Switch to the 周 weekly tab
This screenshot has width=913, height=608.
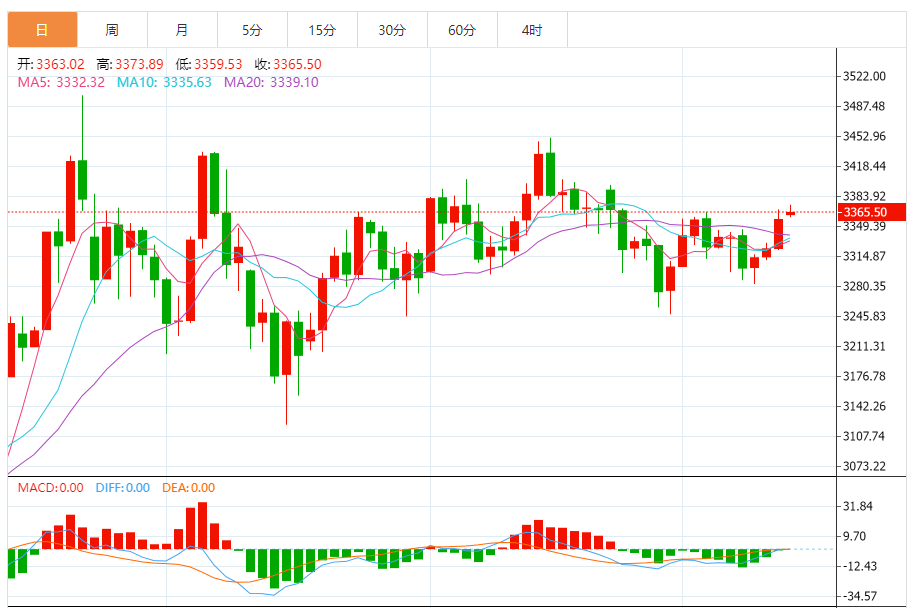click(x=112, y=30)
